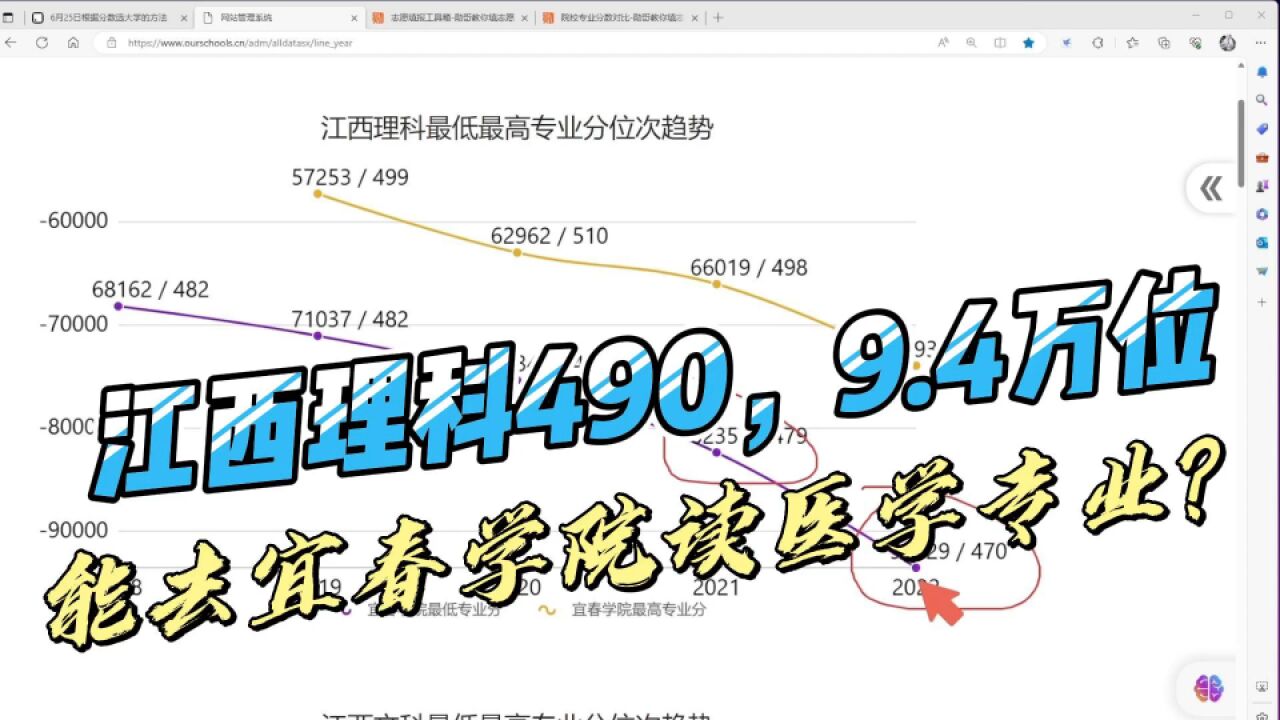The height and width of the screenshot is (720, 1280).
Task: Select data point 57253 / 499
Action: click(x=318, y=193)
